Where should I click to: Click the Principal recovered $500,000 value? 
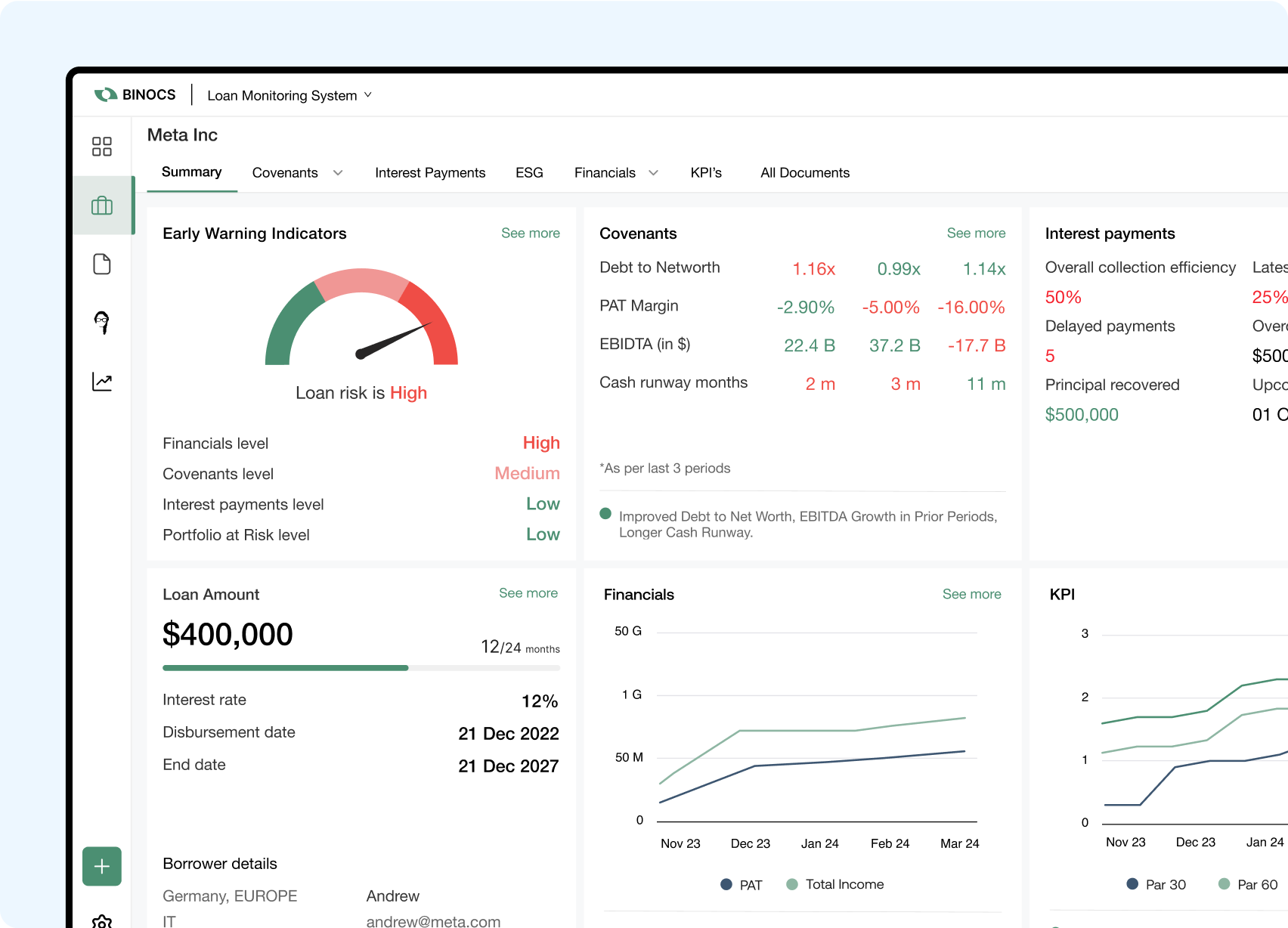pyautogui.click(x=1081, y=414)
